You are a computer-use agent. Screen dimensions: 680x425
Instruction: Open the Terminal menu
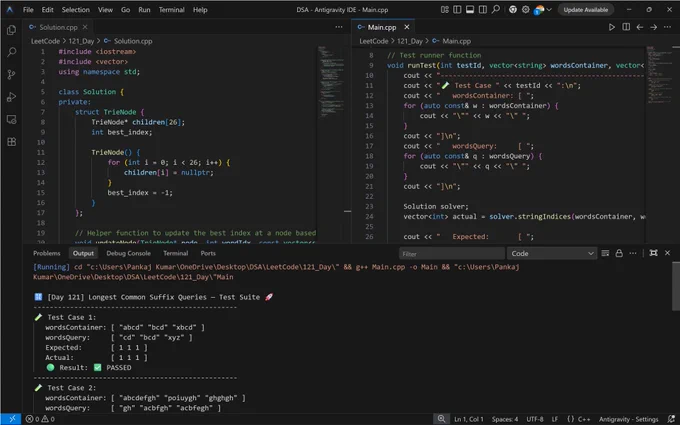(171, 10)
